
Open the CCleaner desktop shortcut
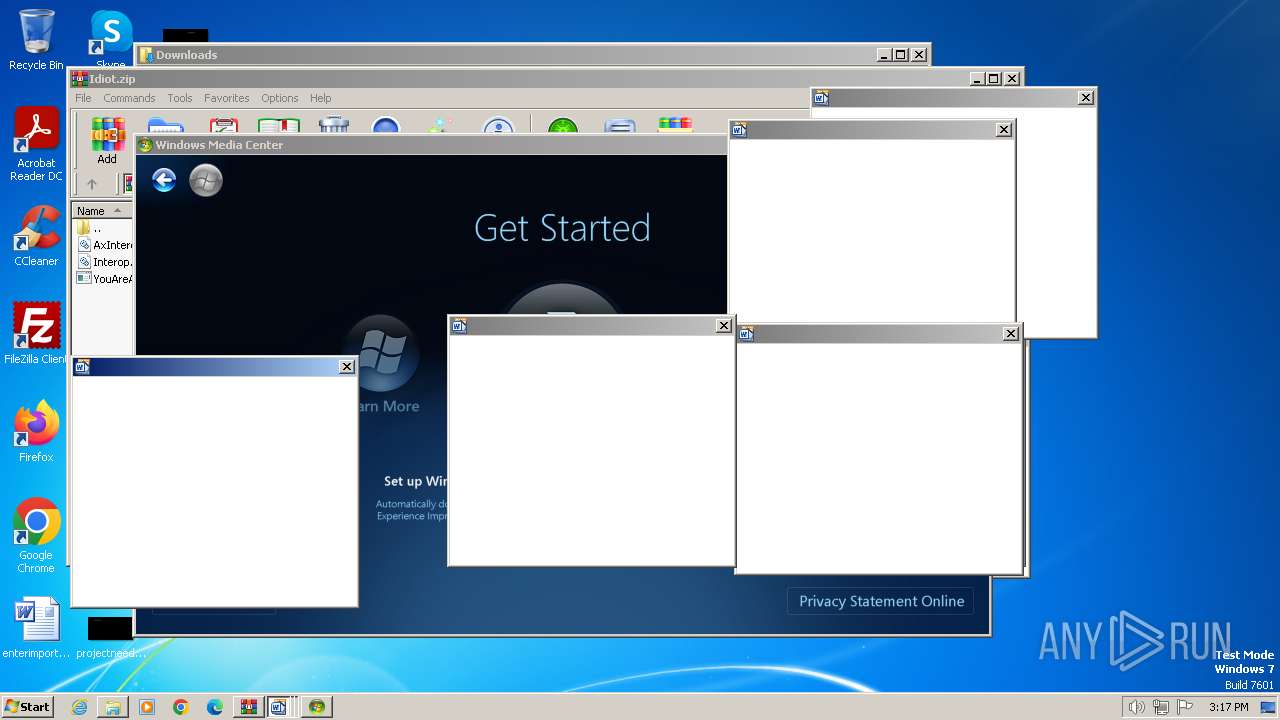click(x=36, y=236)
